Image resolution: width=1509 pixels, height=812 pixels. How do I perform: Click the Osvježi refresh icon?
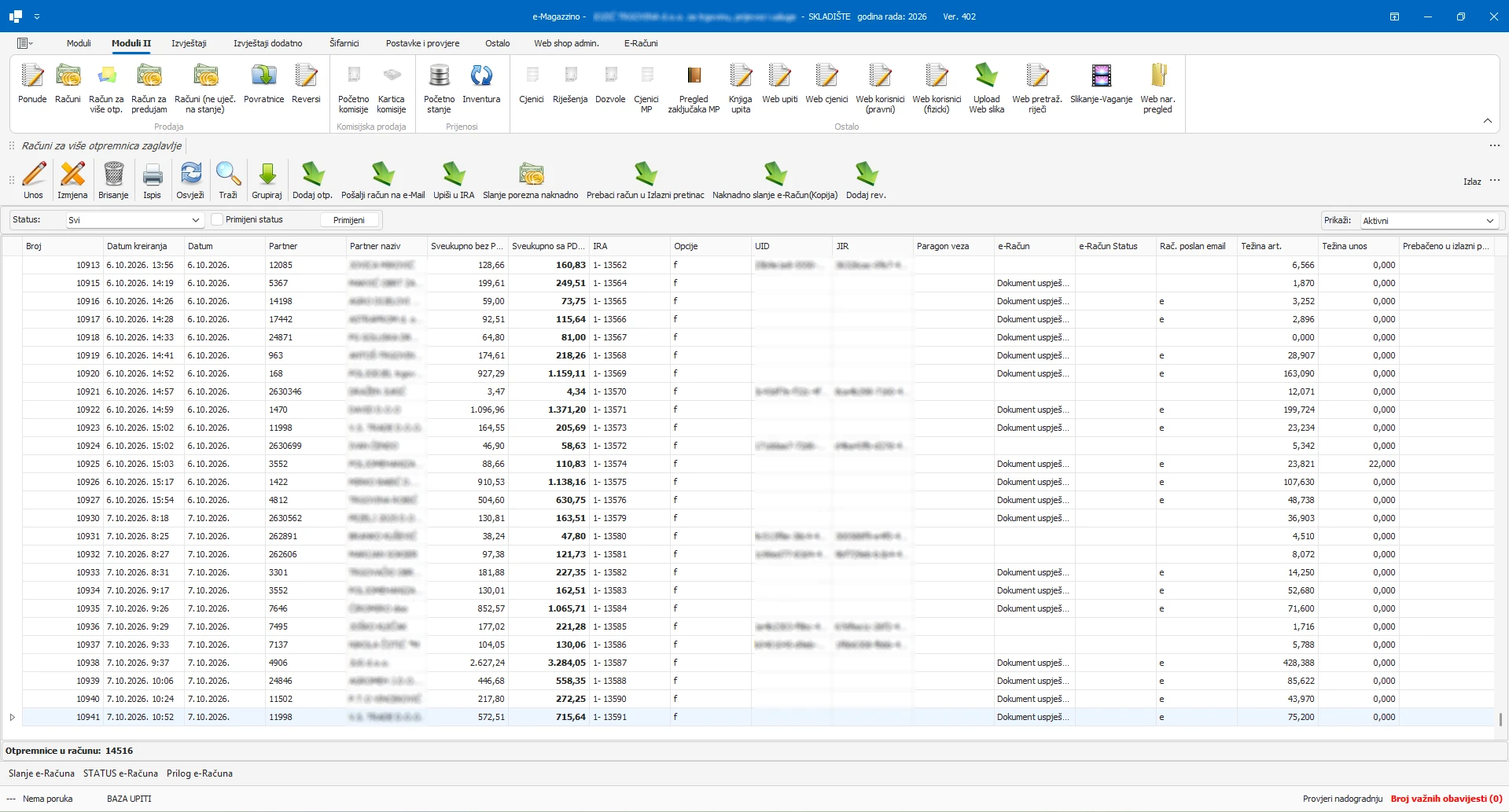pos(190,174)
